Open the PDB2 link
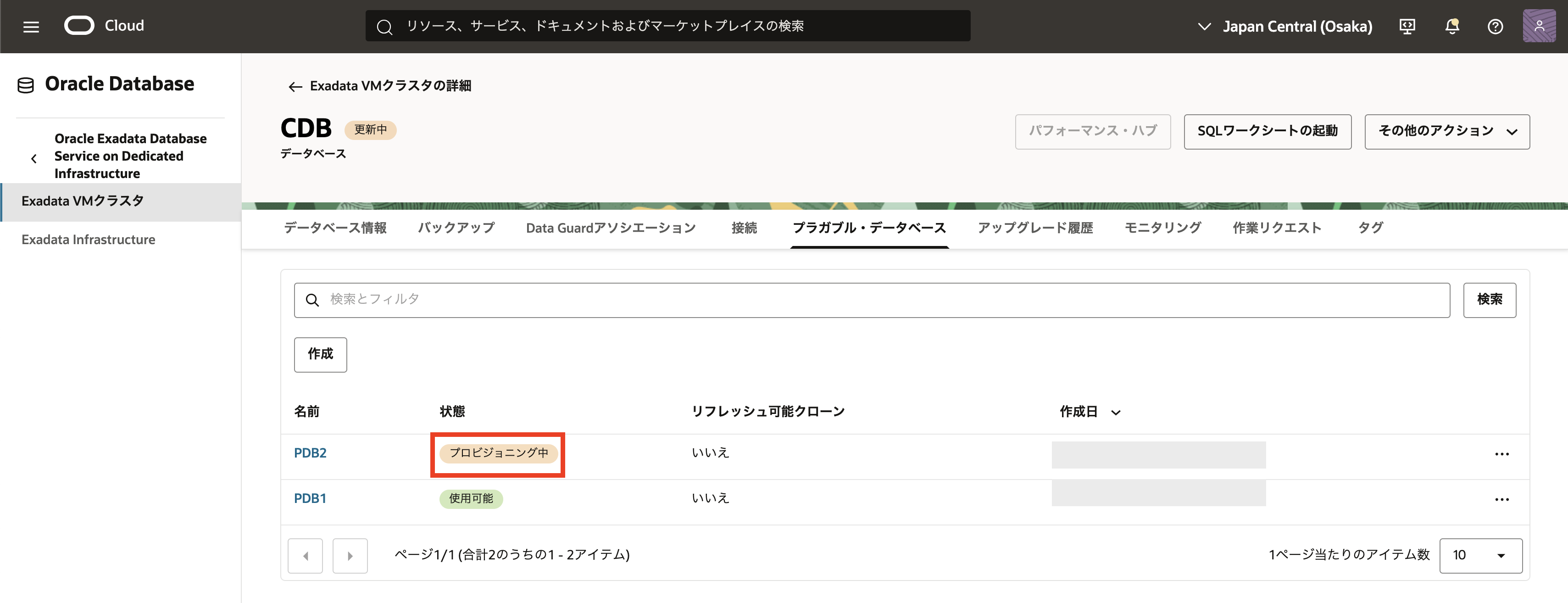The height and width of the screenshot is (603, 1568). tap(310, 453)
